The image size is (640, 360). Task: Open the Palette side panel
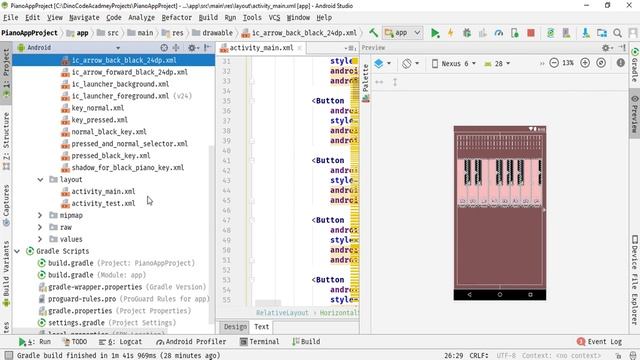365,82
